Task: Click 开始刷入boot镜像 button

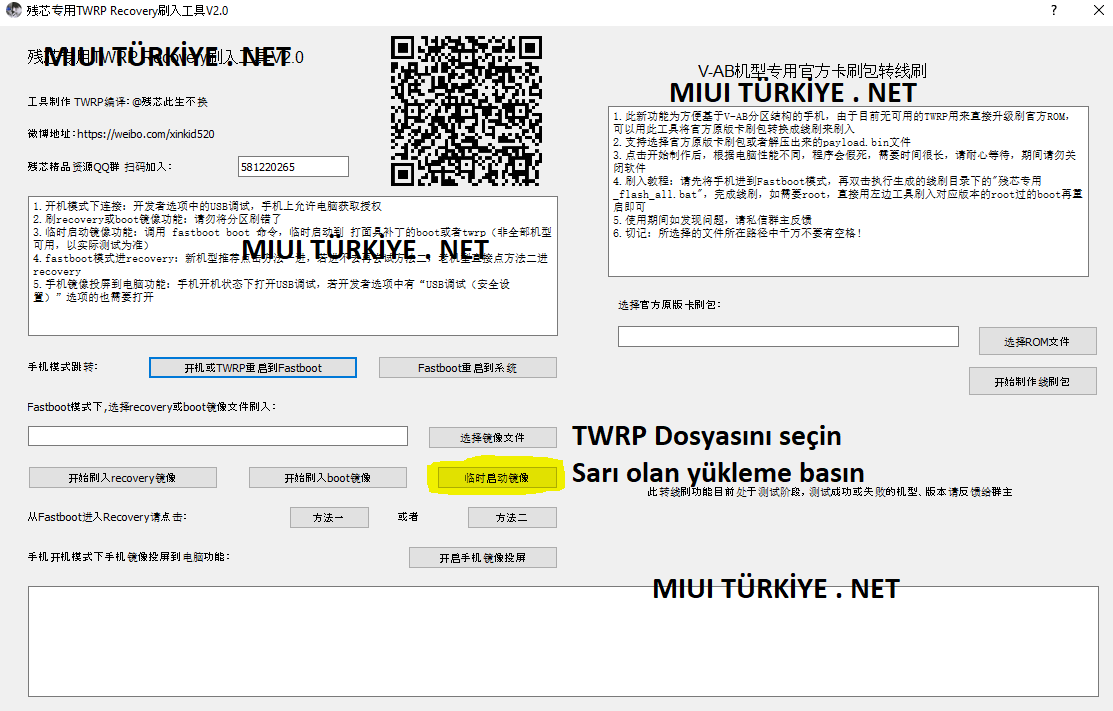Action: point(327,478)
